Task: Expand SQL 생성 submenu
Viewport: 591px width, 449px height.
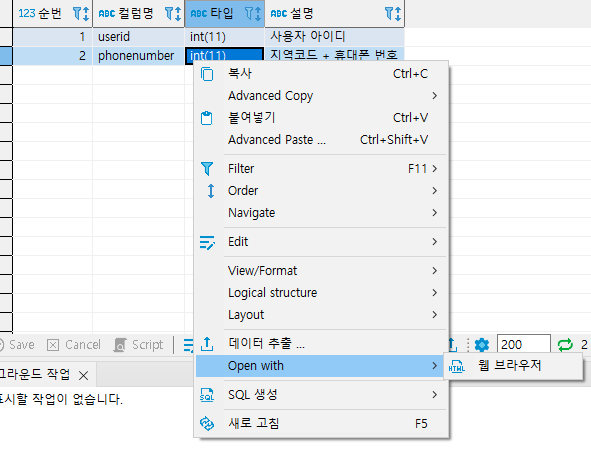Action: pos(321,395)
